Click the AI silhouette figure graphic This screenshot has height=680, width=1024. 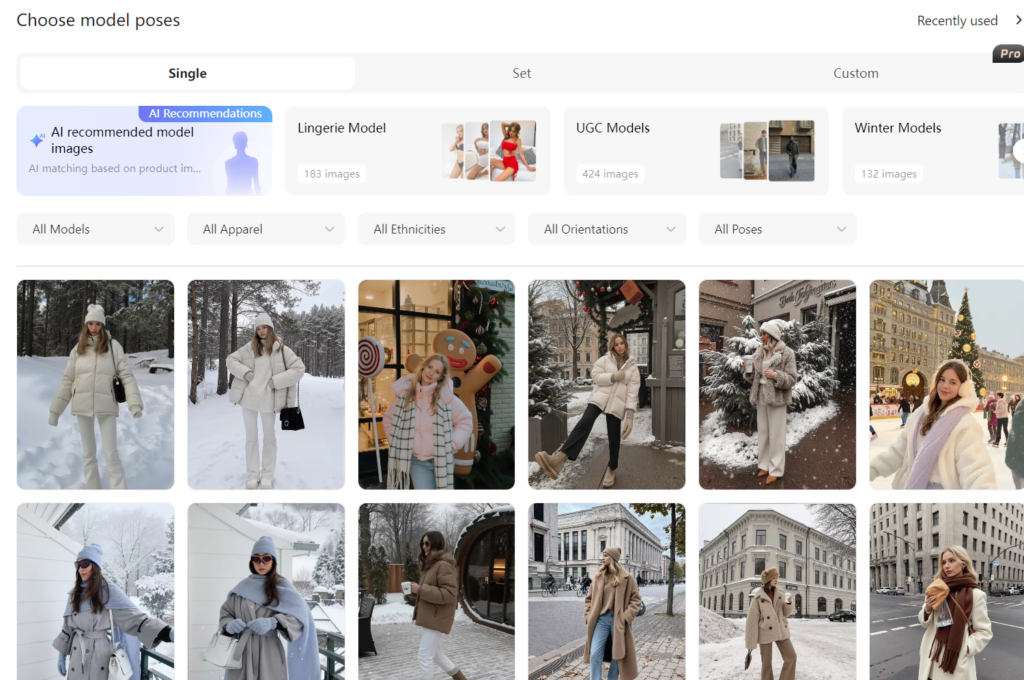point(241,162)
